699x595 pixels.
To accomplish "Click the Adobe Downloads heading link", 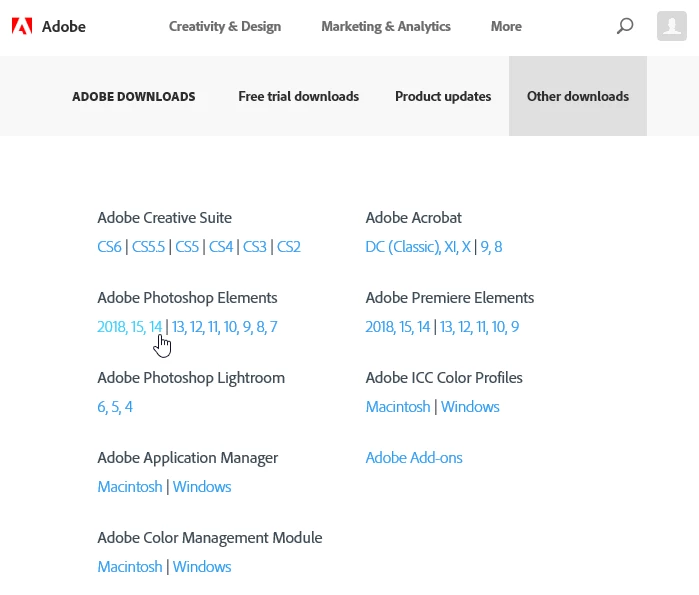I will (x=134, y=97).
